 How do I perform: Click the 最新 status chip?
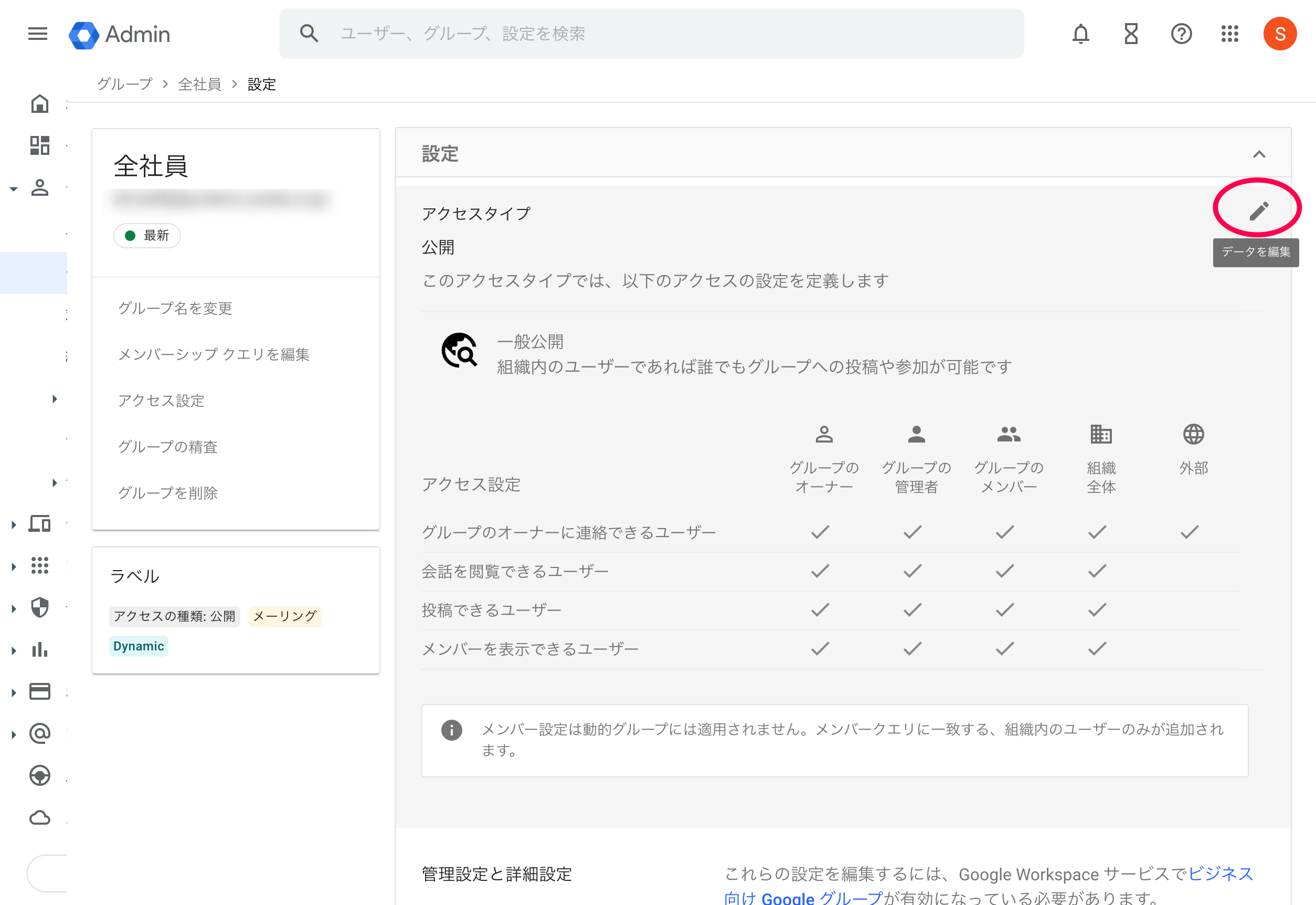point(147,235)
